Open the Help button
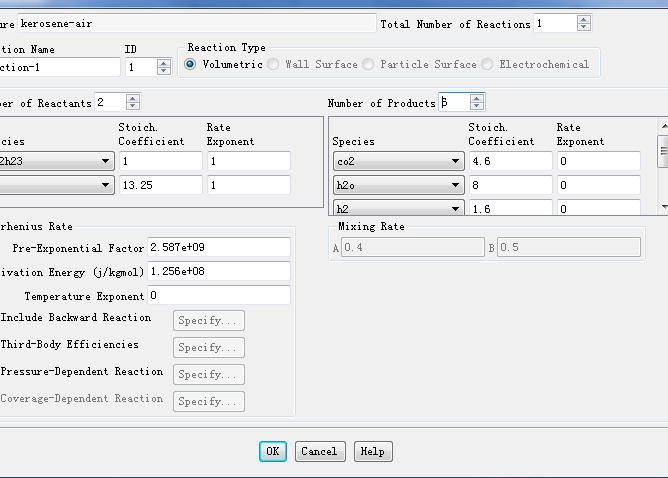The height and width of the screenshot is (478, 668). tap(373, 451)
